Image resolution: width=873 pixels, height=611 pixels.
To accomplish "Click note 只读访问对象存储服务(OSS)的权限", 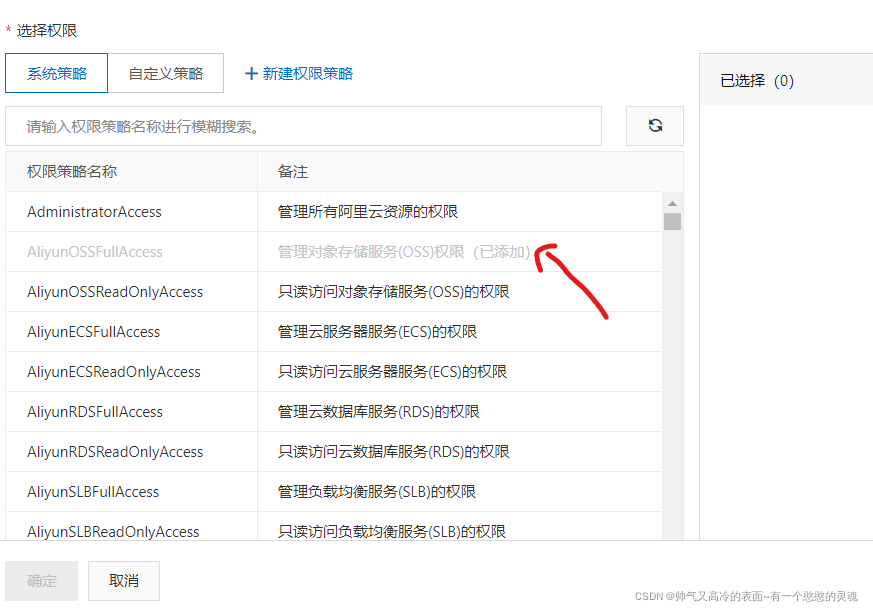I will [x=394, y=292].
